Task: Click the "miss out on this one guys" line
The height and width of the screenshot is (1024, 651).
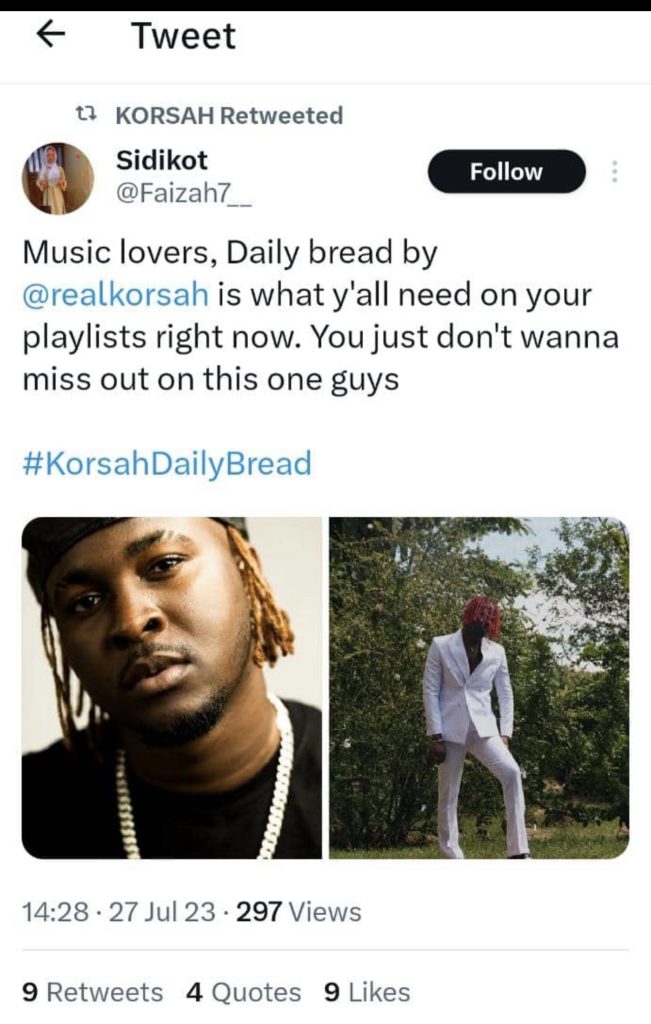Action: [x=211, y=379]
